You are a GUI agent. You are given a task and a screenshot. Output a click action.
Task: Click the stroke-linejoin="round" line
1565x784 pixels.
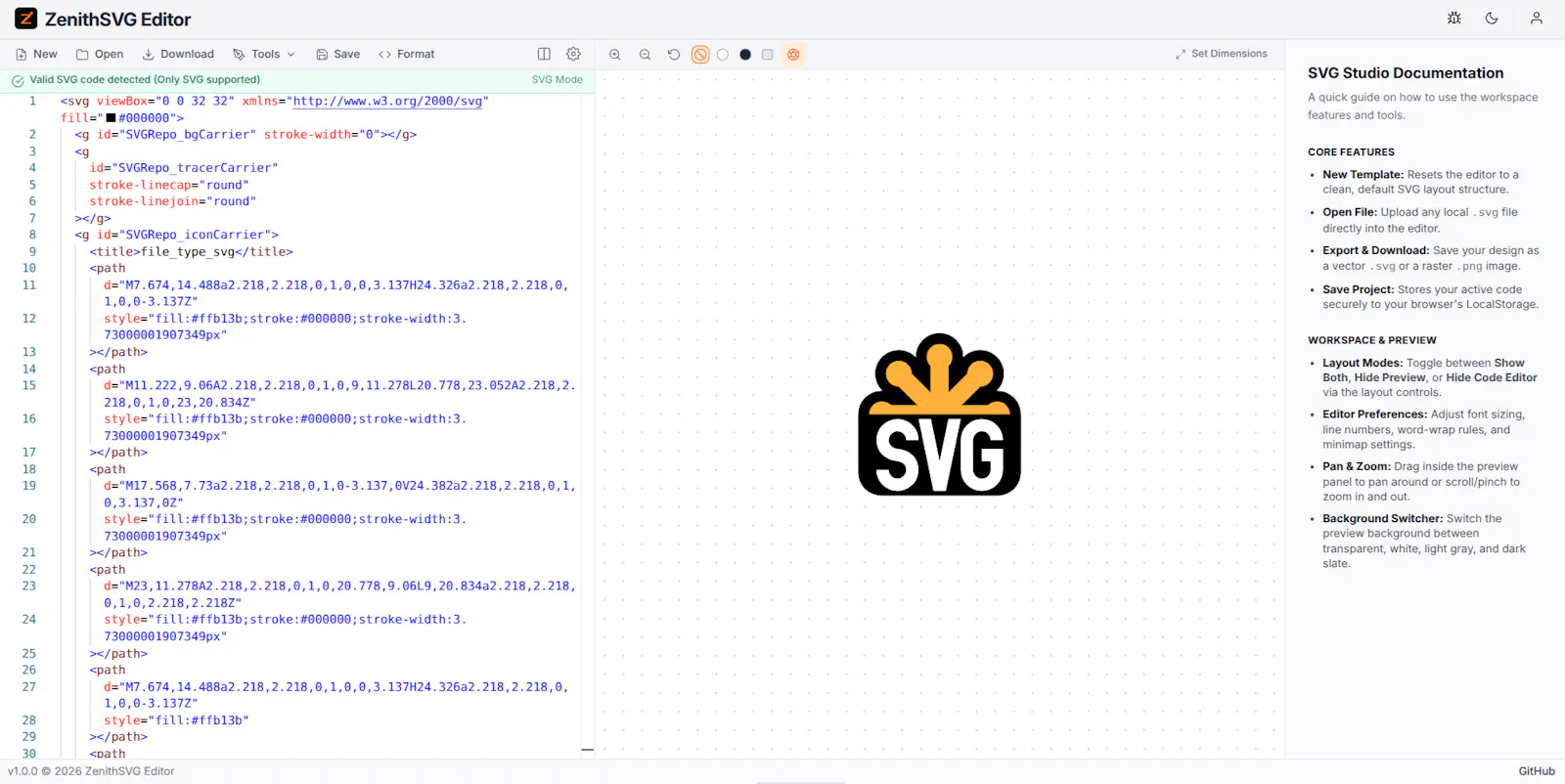tap(173, 201)
